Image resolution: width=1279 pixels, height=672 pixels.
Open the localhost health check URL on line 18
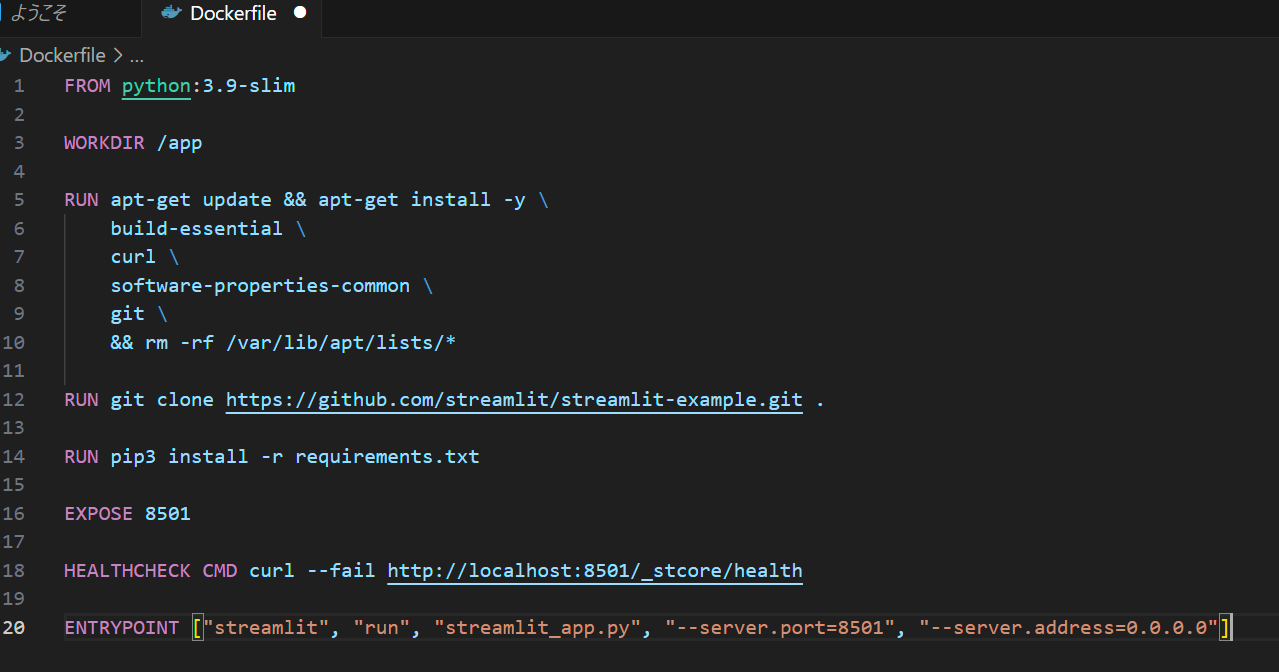pos(594,570)
